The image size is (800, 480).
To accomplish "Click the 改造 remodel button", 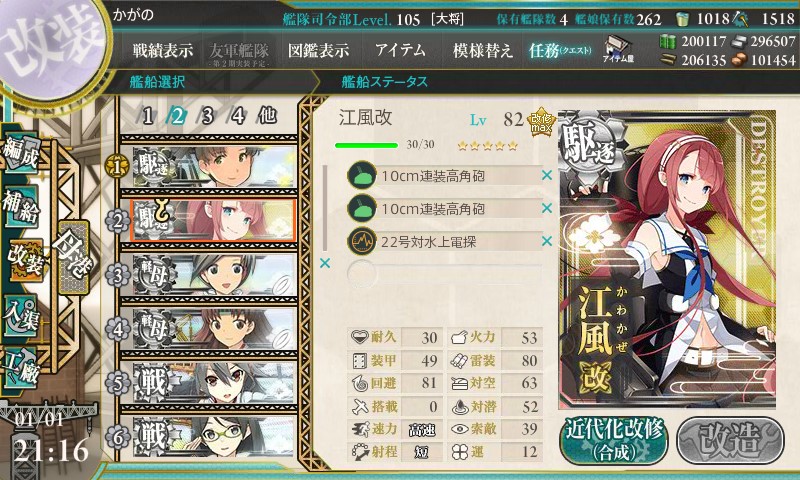I will [x=730, y=441].
